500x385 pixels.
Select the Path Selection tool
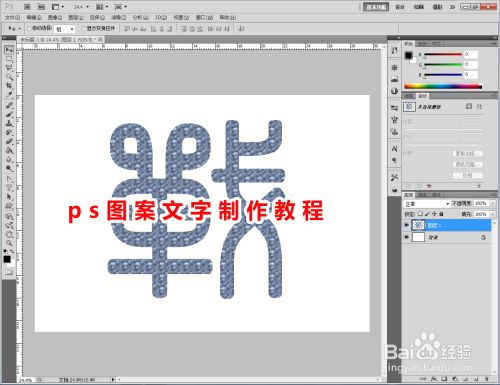point(9,197)
